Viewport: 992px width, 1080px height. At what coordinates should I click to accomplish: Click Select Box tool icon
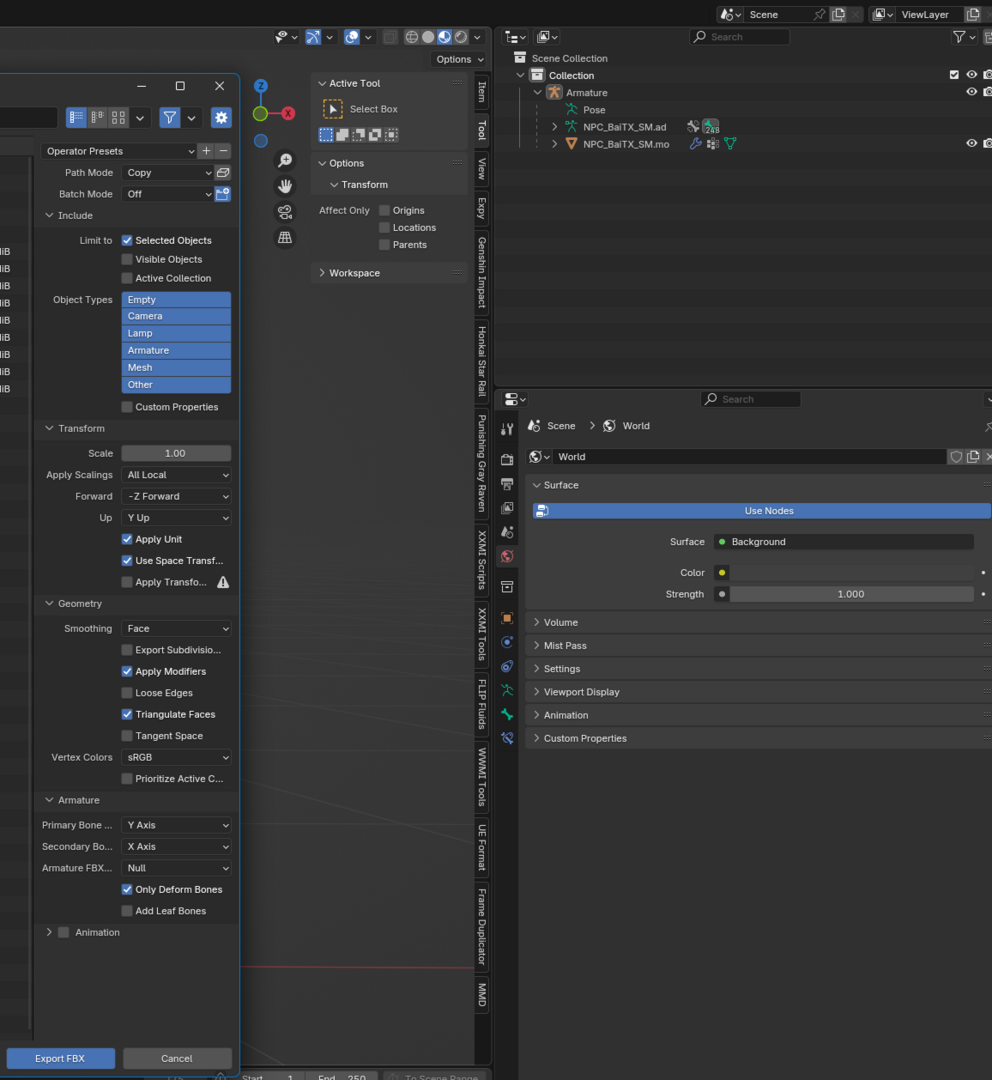pyautogui.click(x=333, y=109)
